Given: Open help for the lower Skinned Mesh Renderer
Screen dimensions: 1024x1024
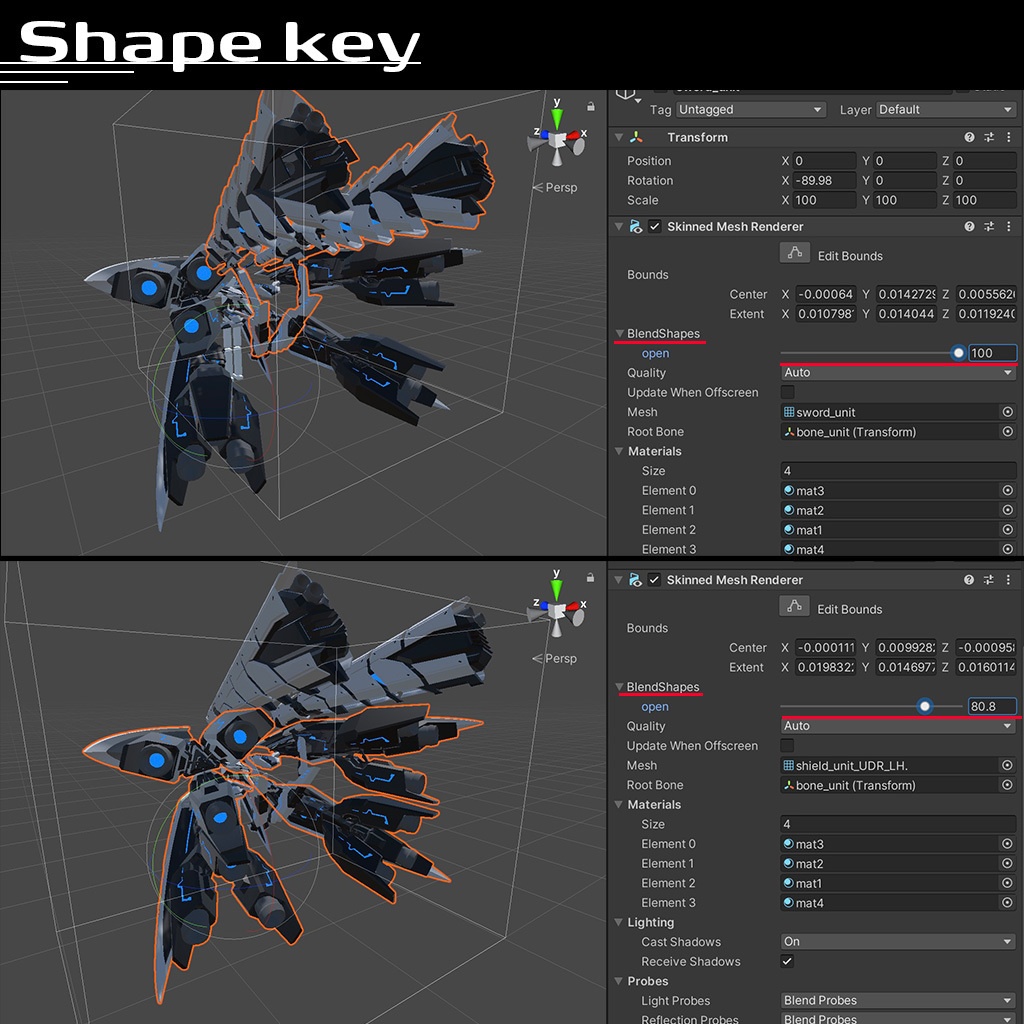Looking at the screenshot, I should tap(968, 580).
